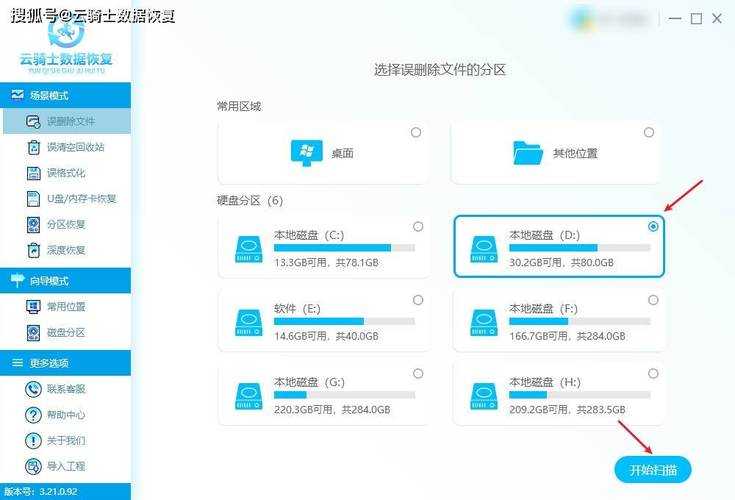735x500 pixels.
Task: Open 联系客服 contact support
Action: tap(65, 389)
